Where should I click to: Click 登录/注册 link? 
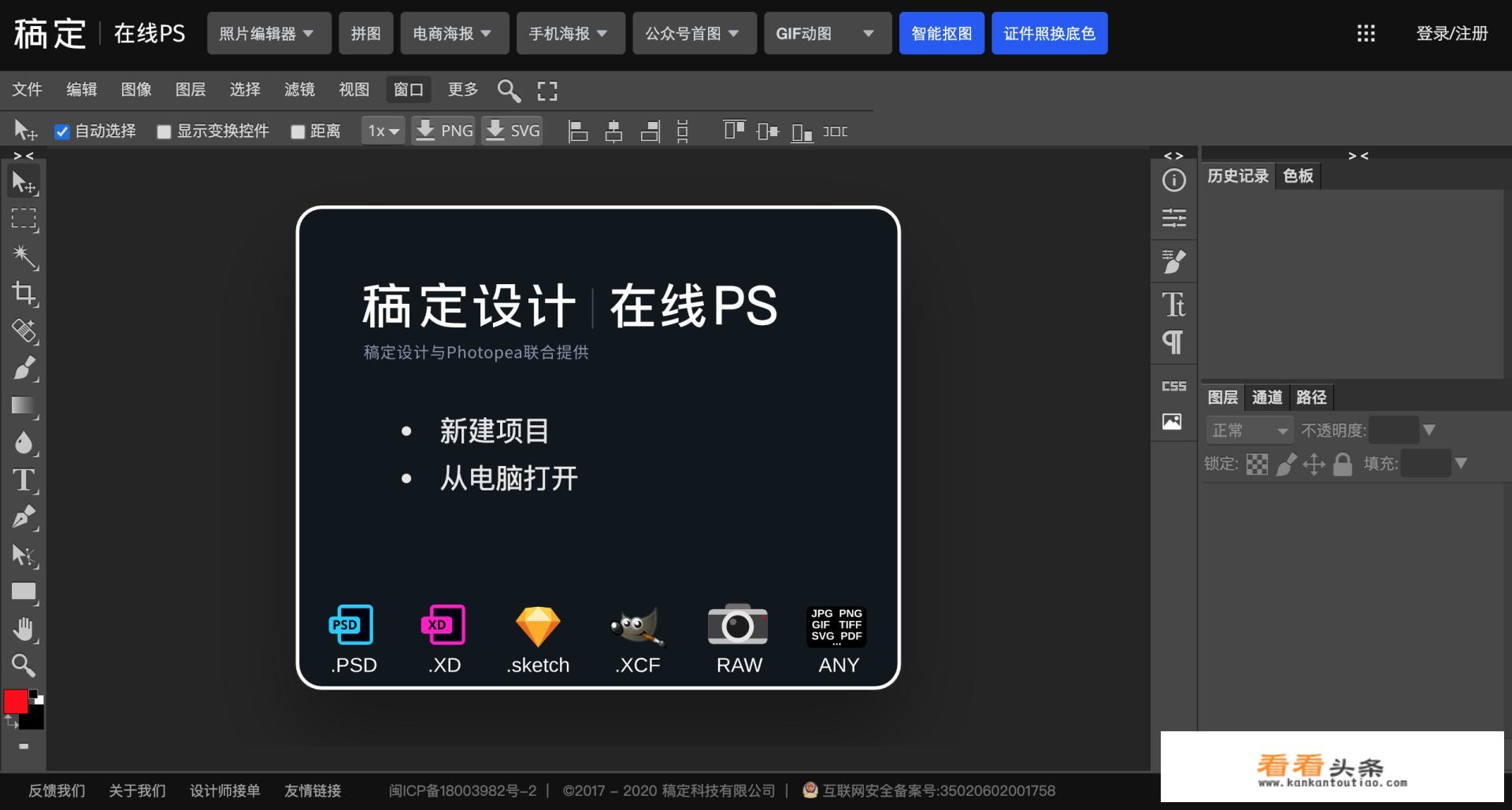[x=1452, y=33]
